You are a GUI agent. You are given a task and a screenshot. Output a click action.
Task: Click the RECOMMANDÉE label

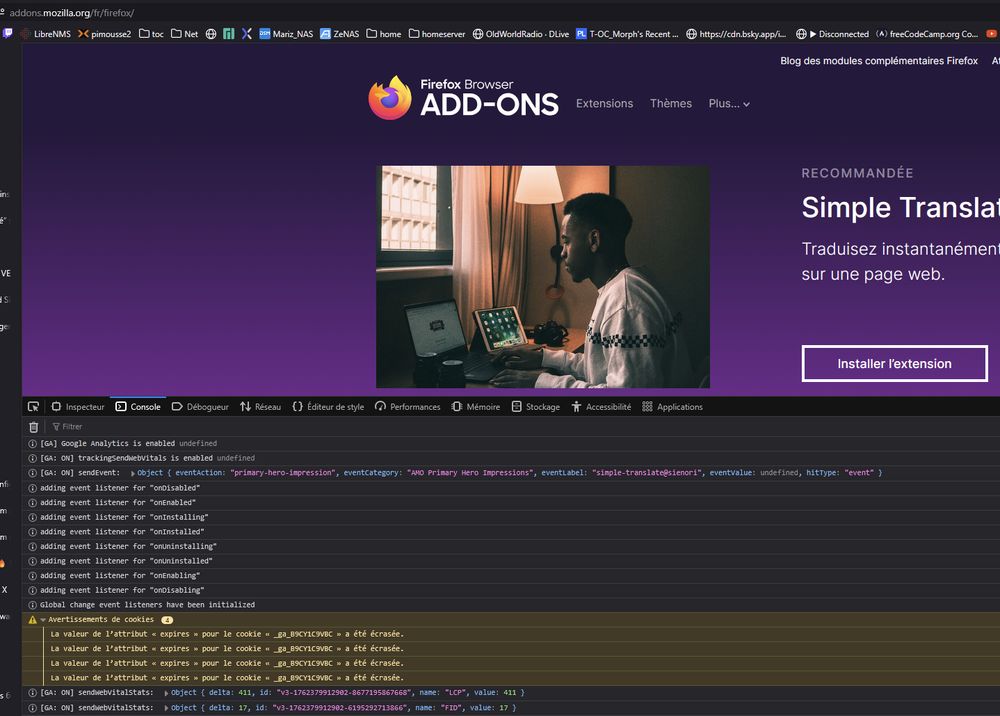click(x=857, y=173)
